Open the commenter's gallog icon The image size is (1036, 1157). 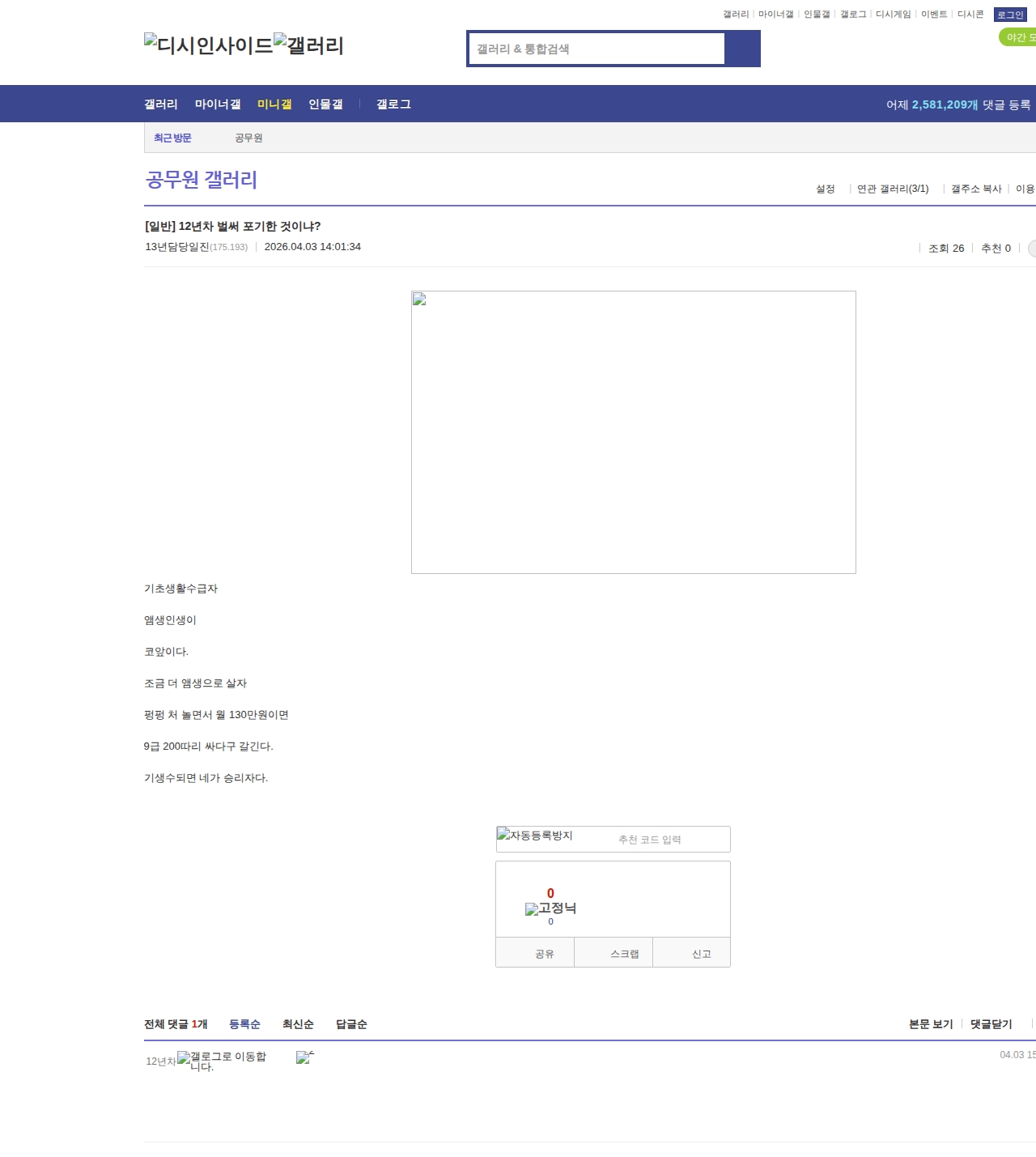[222, 1061]
